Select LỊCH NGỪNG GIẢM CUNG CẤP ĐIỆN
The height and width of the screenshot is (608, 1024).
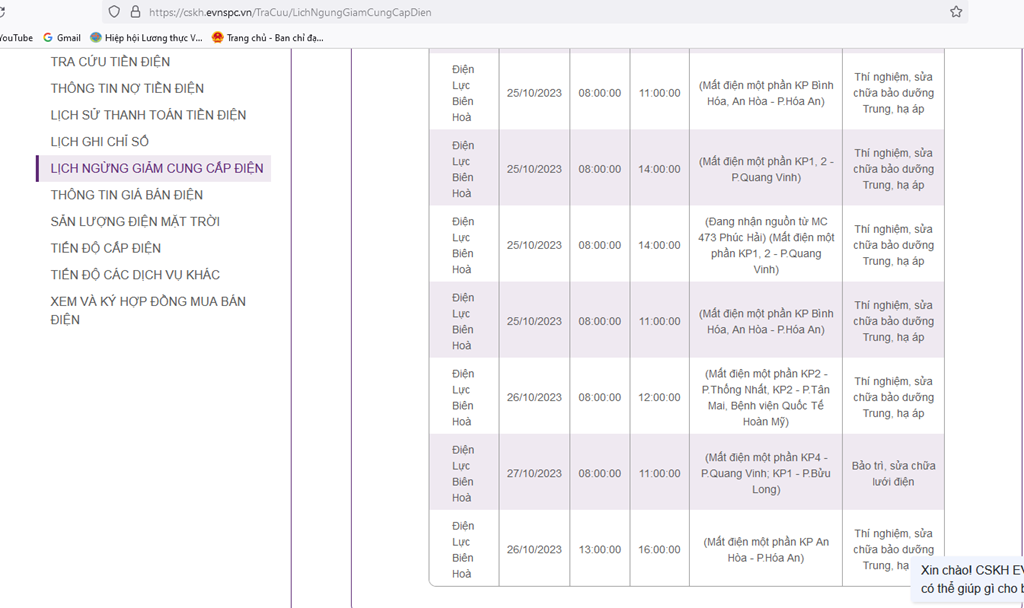[157, 168]
